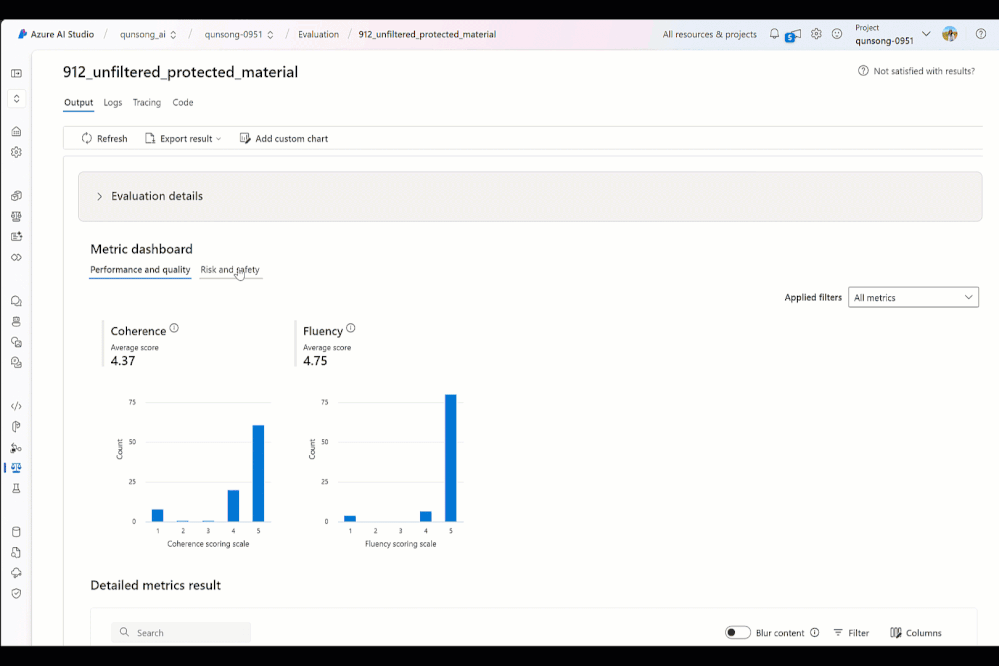The width and height of the screenshot is (999, 666).
Task: Show Fluency metric info icon
Action: click(x=350, y=328)
